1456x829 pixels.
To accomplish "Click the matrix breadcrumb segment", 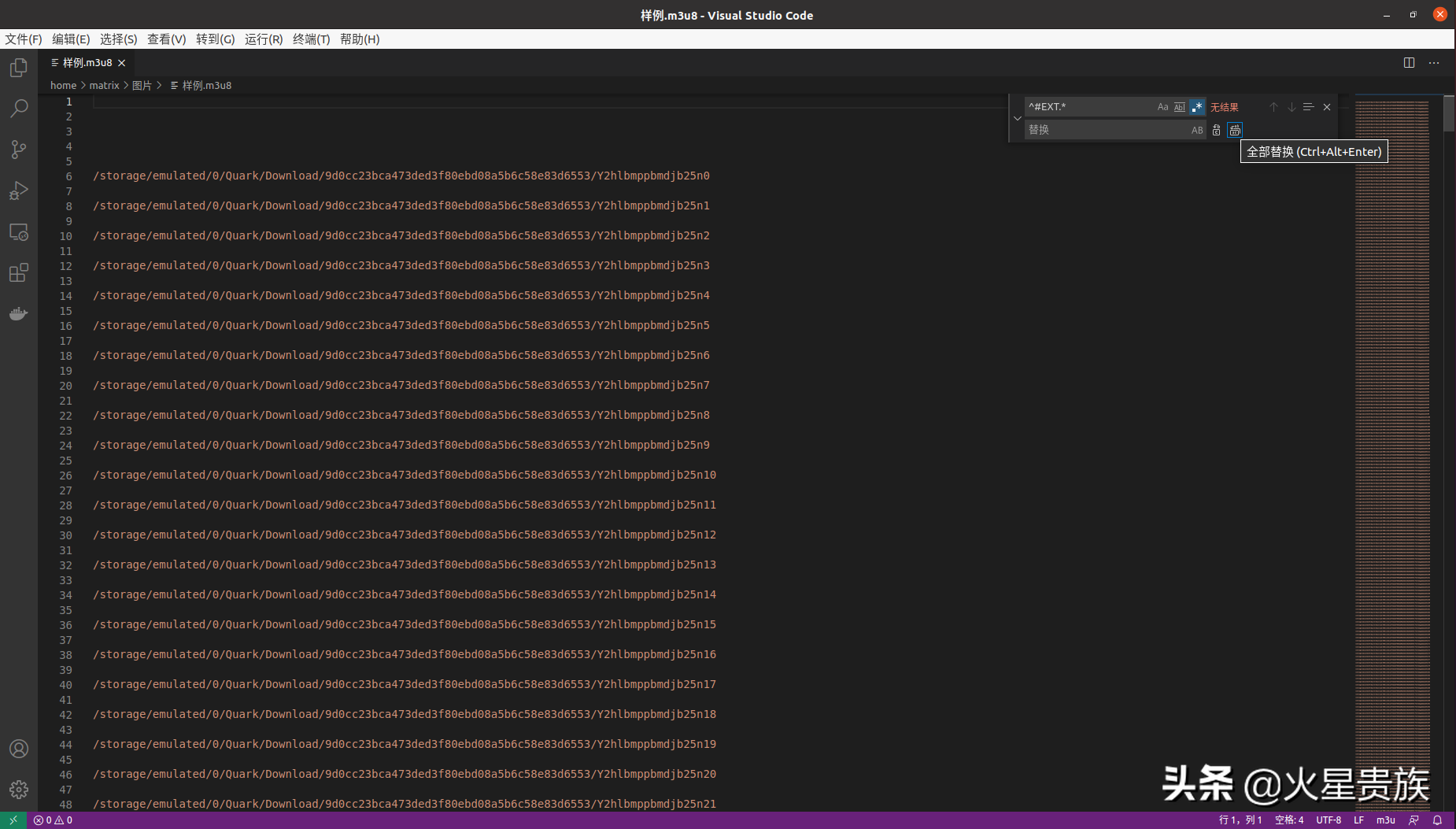I will coord(104,85).
